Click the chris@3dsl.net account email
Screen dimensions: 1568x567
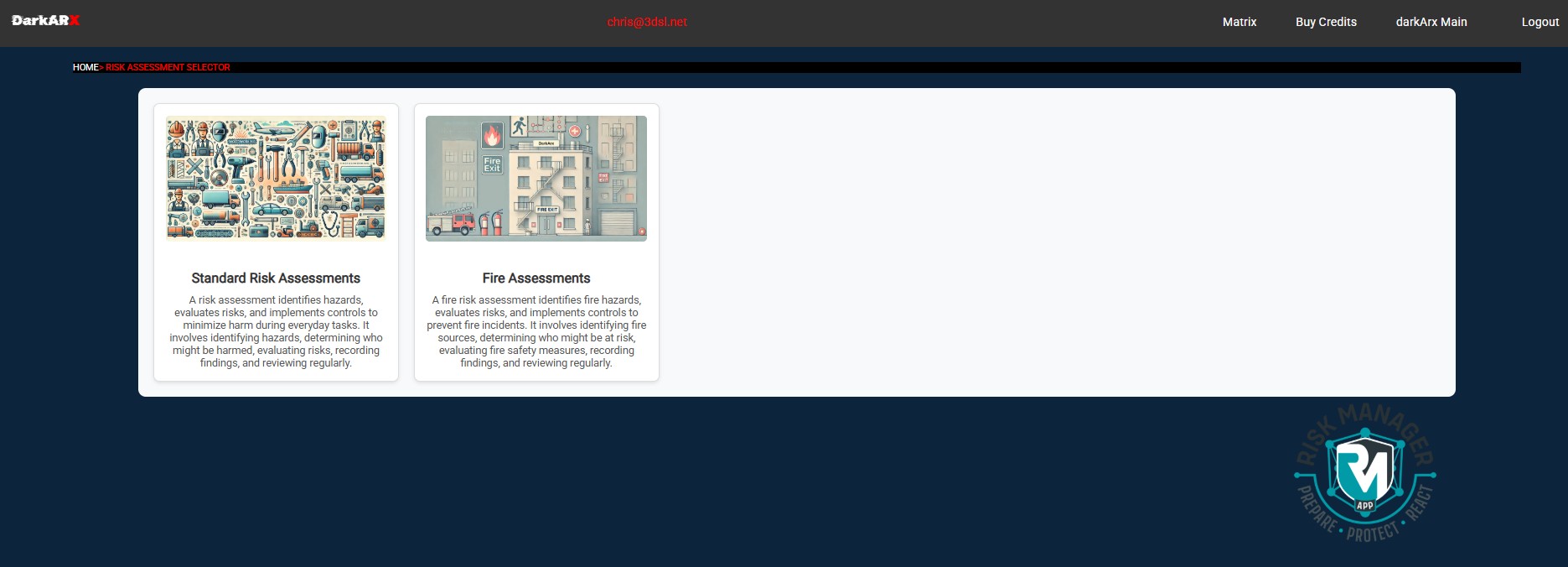[x=647, y=22]
